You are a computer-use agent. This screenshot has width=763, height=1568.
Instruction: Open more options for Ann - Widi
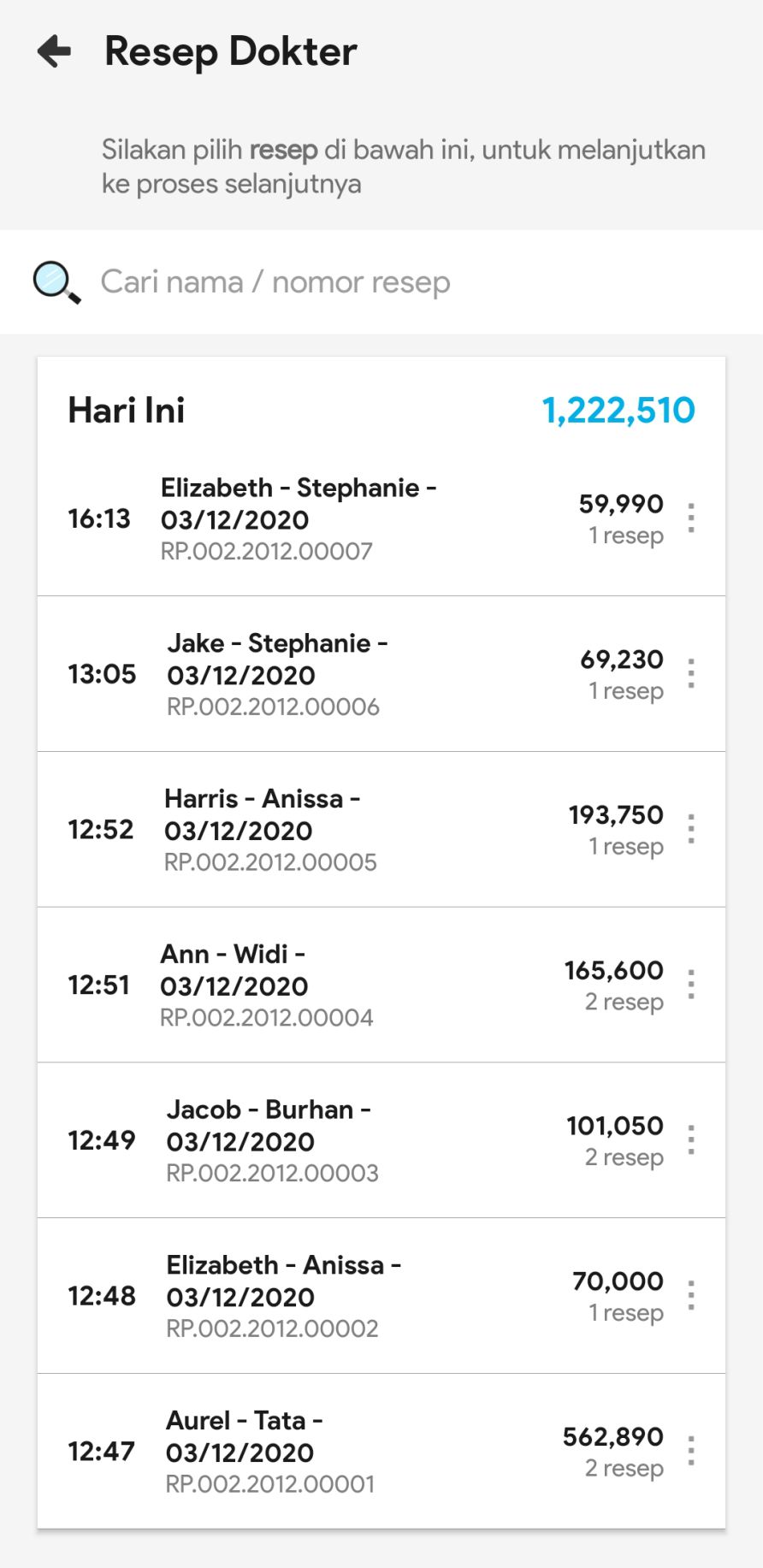[x=691, y=985]
